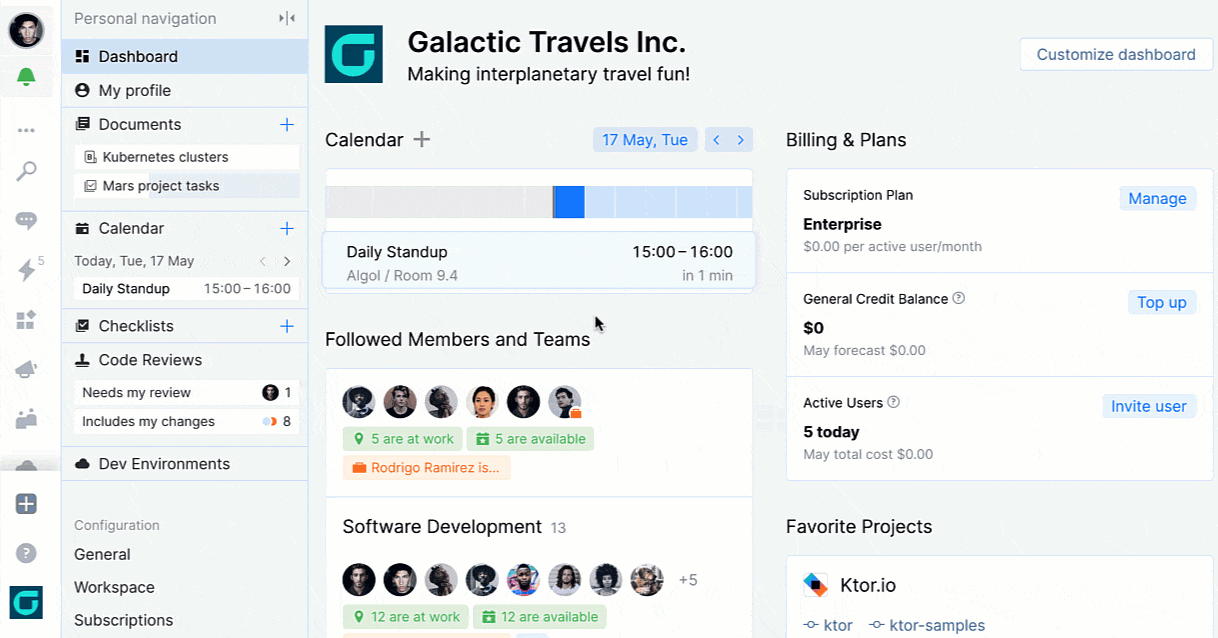Click the highlighted blue slot in calendar timeline
Screen dimensions: 1218x638
click(x=569, y=202)
